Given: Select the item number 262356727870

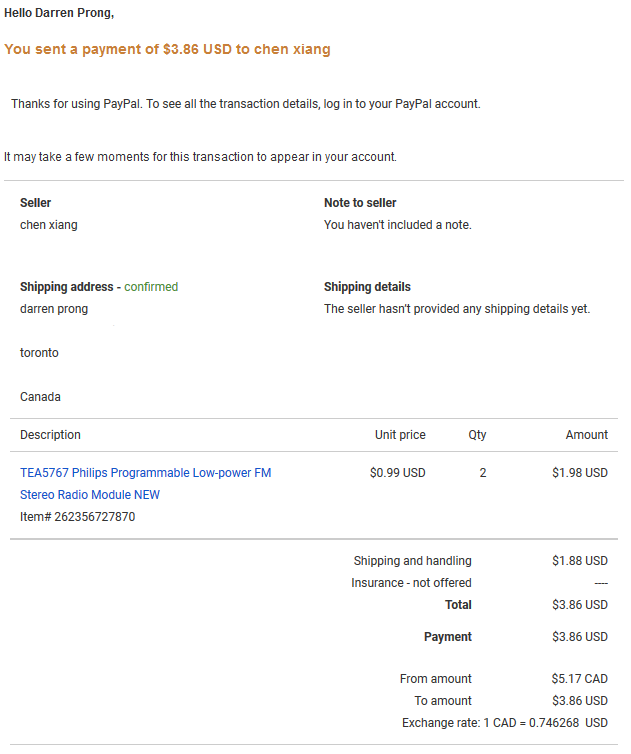Looking at the screenshot, I should coord(77,517).
